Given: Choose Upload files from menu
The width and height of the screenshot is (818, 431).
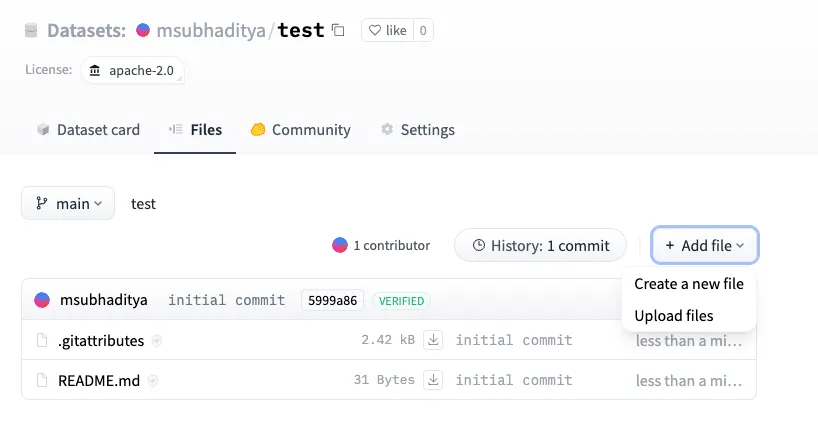Looking at the screenshot, I should pos(674,316).
